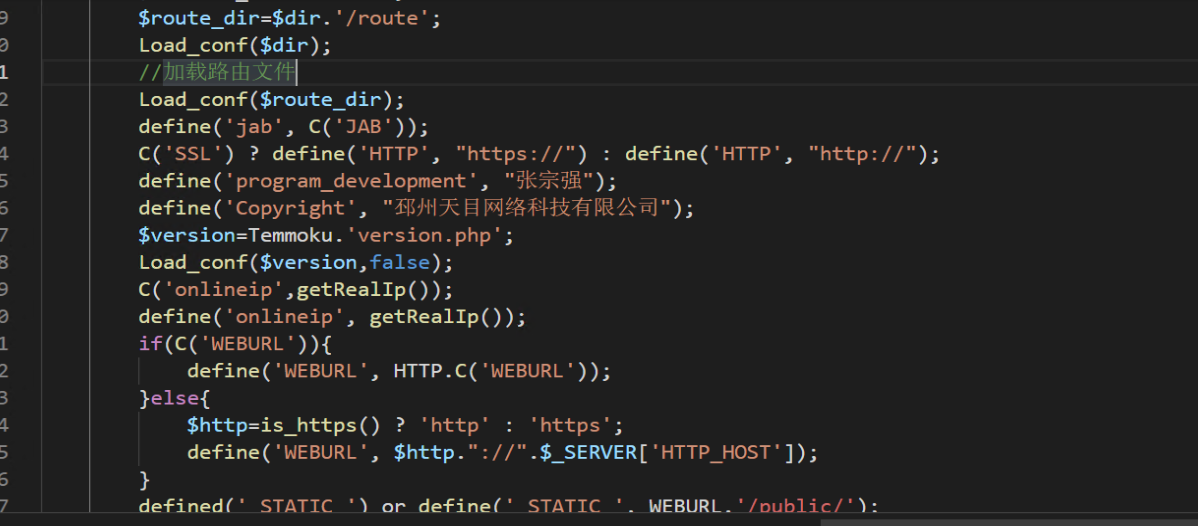Screen dimensions: 1198x526
Task: Click the C('JAB') call
Action: pyautogui.click(x=357, y=127)
